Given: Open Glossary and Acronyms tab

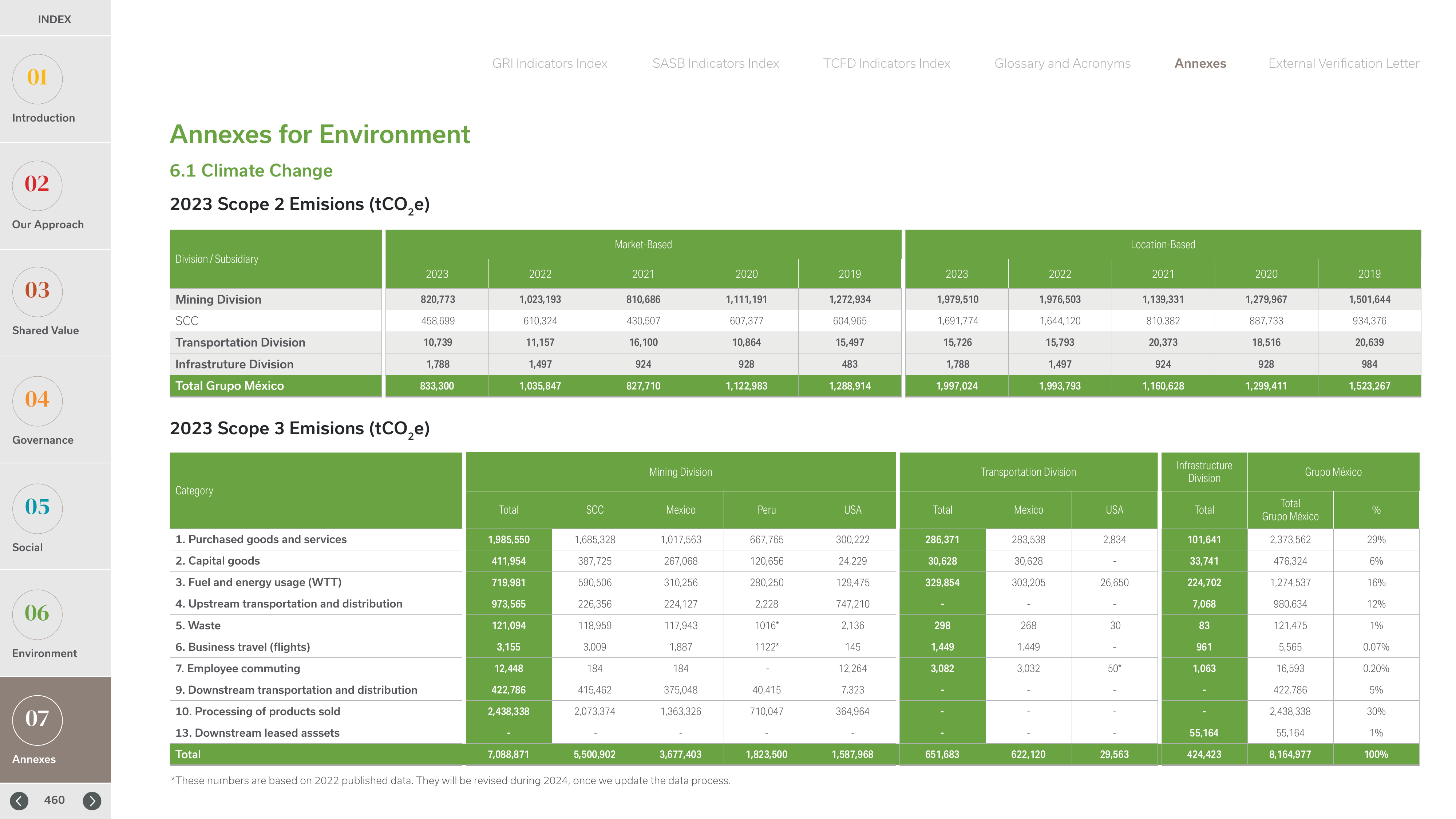Looking at the screenshot, I should [x=1063, y=63].
